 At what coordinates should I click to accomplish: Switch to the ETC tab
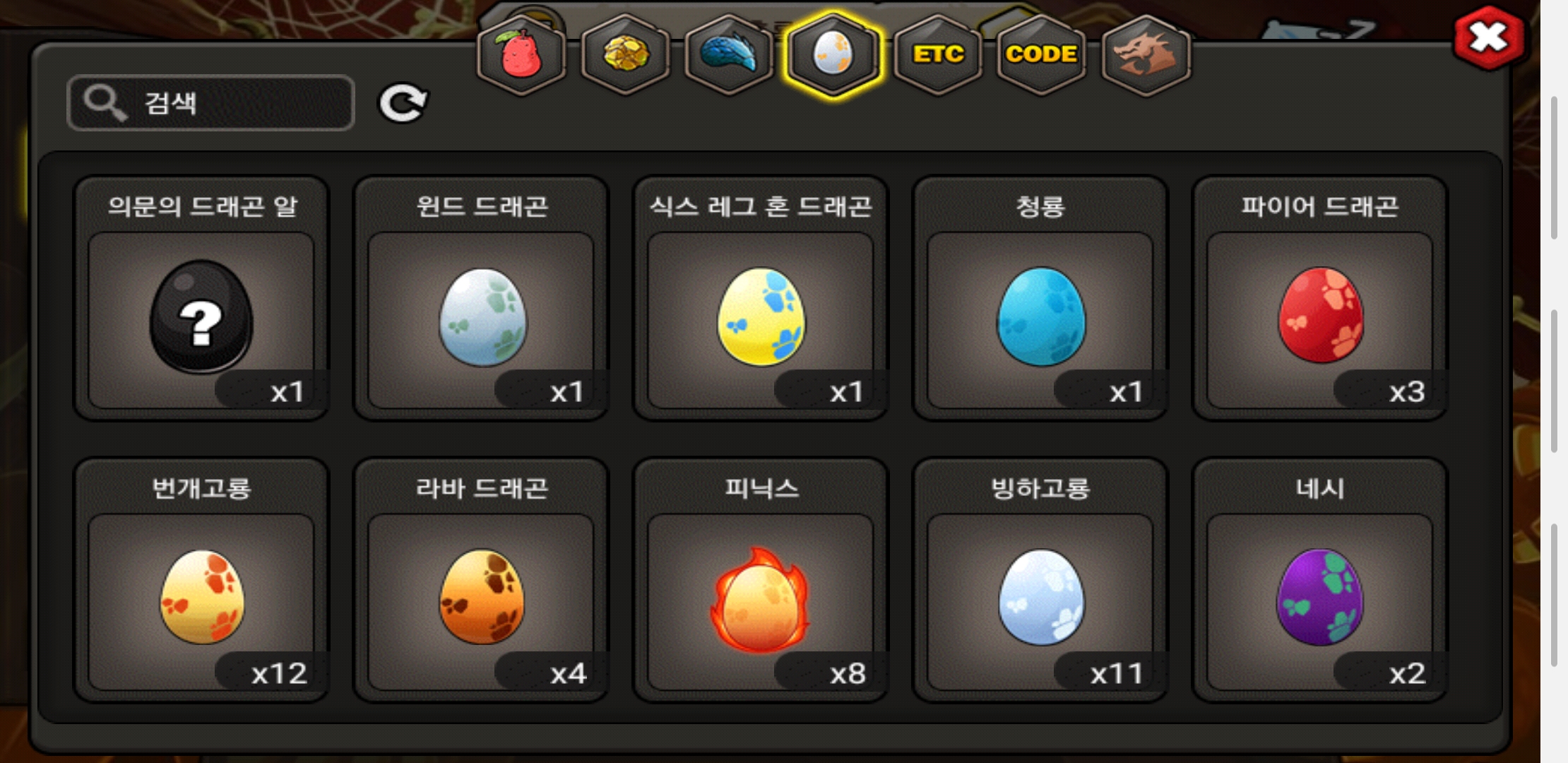click(x=938, y=54)
